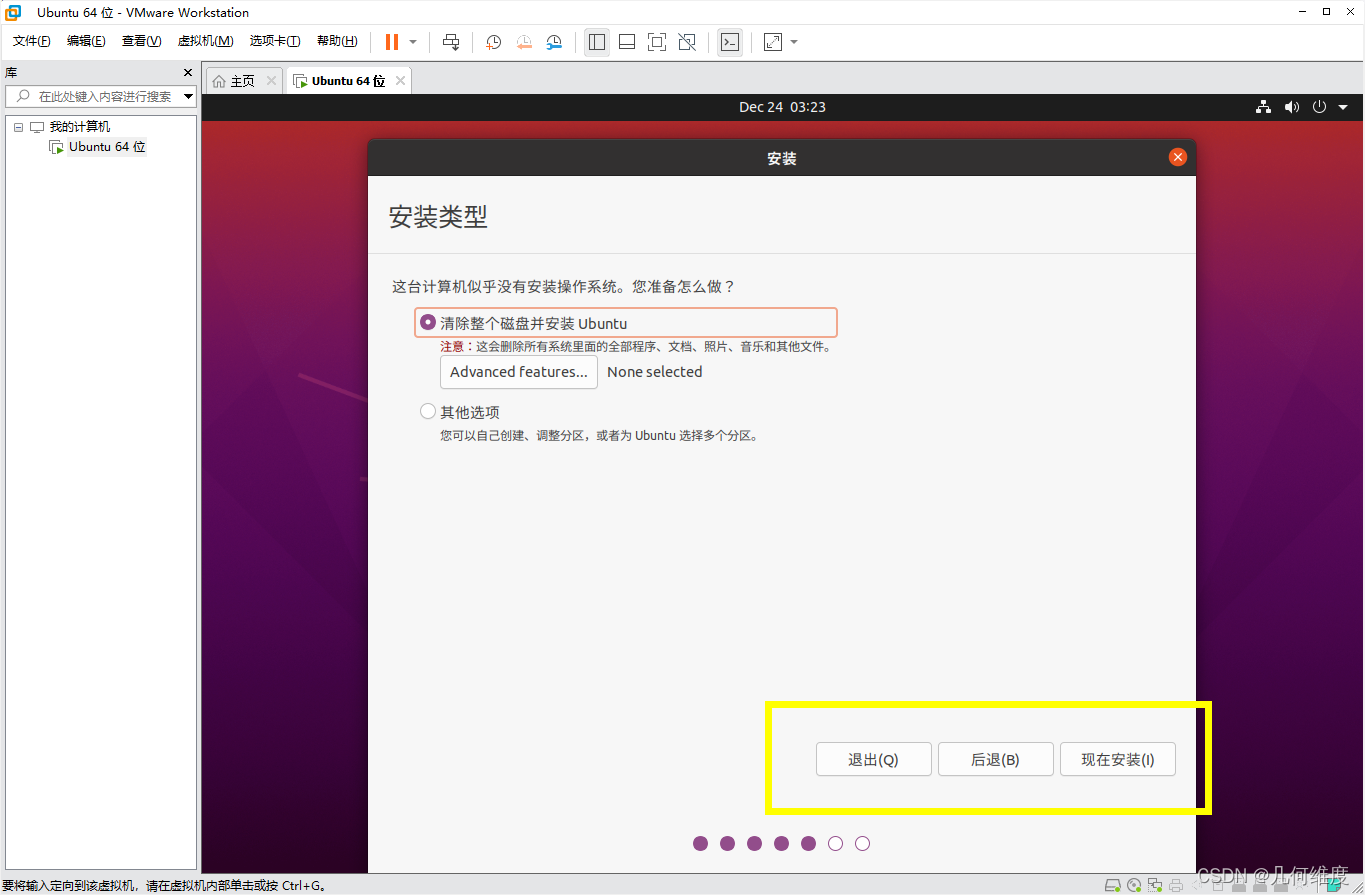Open the 编辑(E) menu
1365x895 pixels.
[86, 41]
